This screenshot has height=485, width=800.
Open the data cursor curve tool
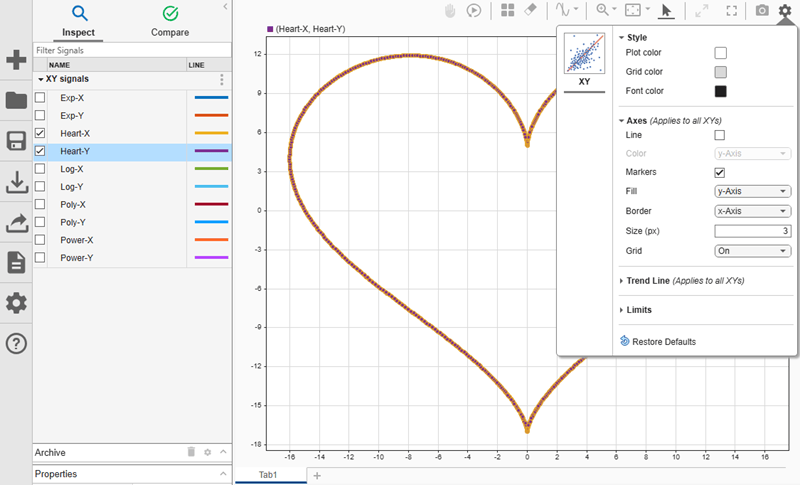563,10
